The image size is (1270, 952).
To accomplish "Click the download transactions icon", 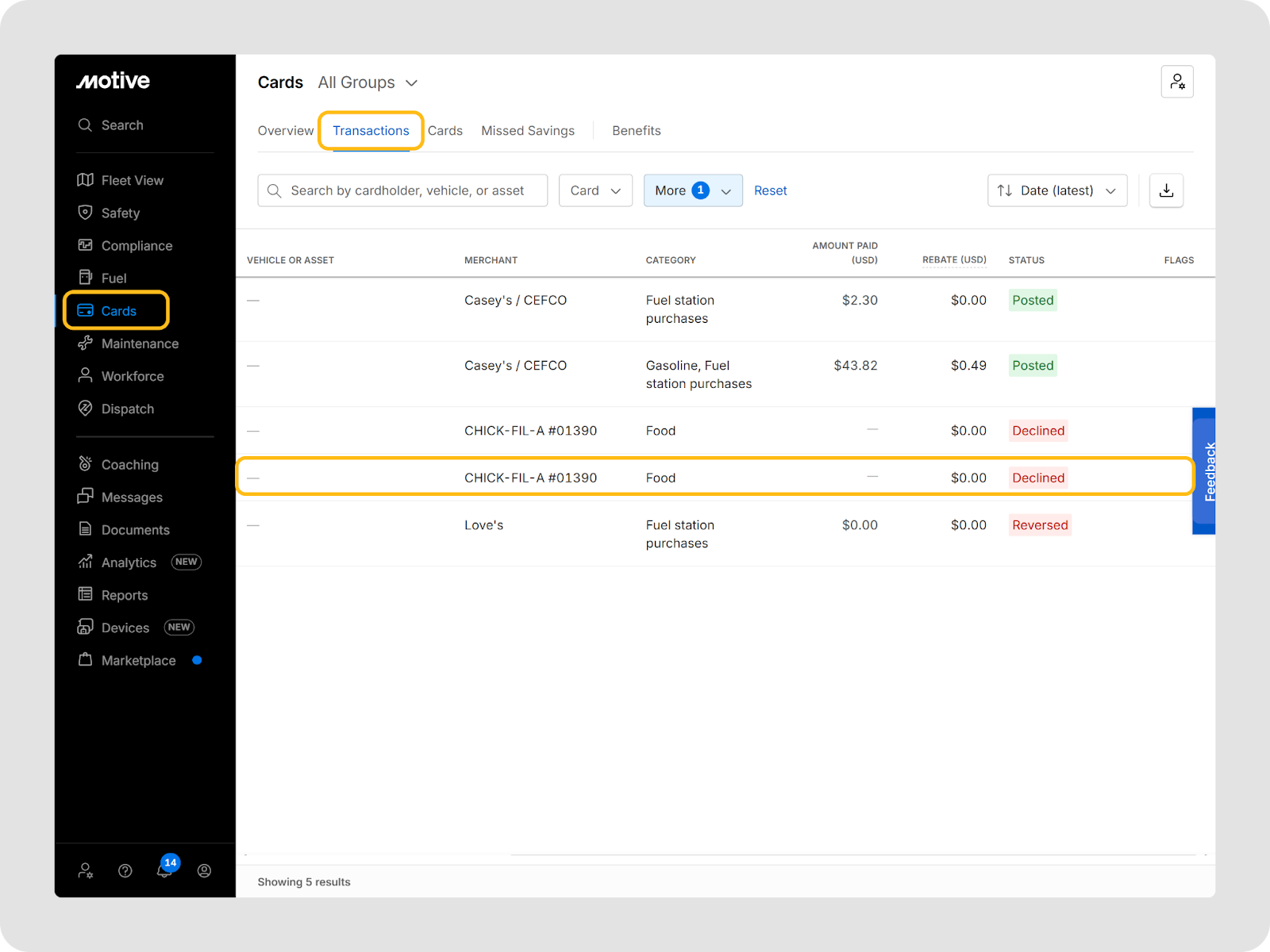I will [1166, 190].
